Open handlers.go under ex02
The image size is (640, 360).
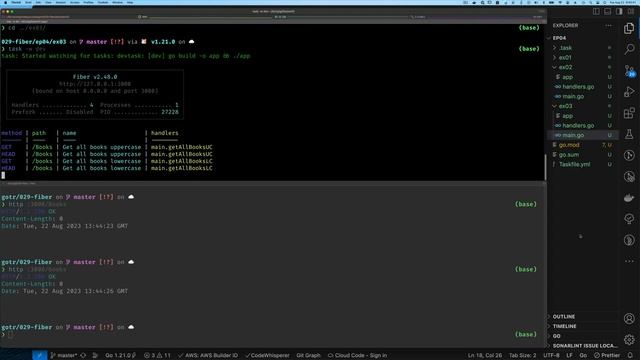click(583, 87)
